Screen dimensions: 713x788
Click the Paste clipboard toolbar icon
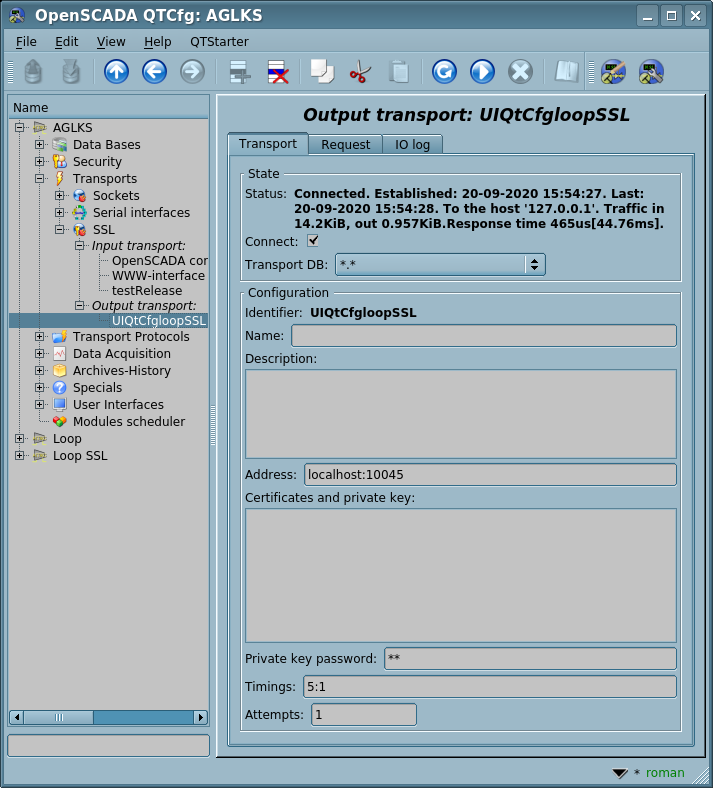[x=398, y=71]
